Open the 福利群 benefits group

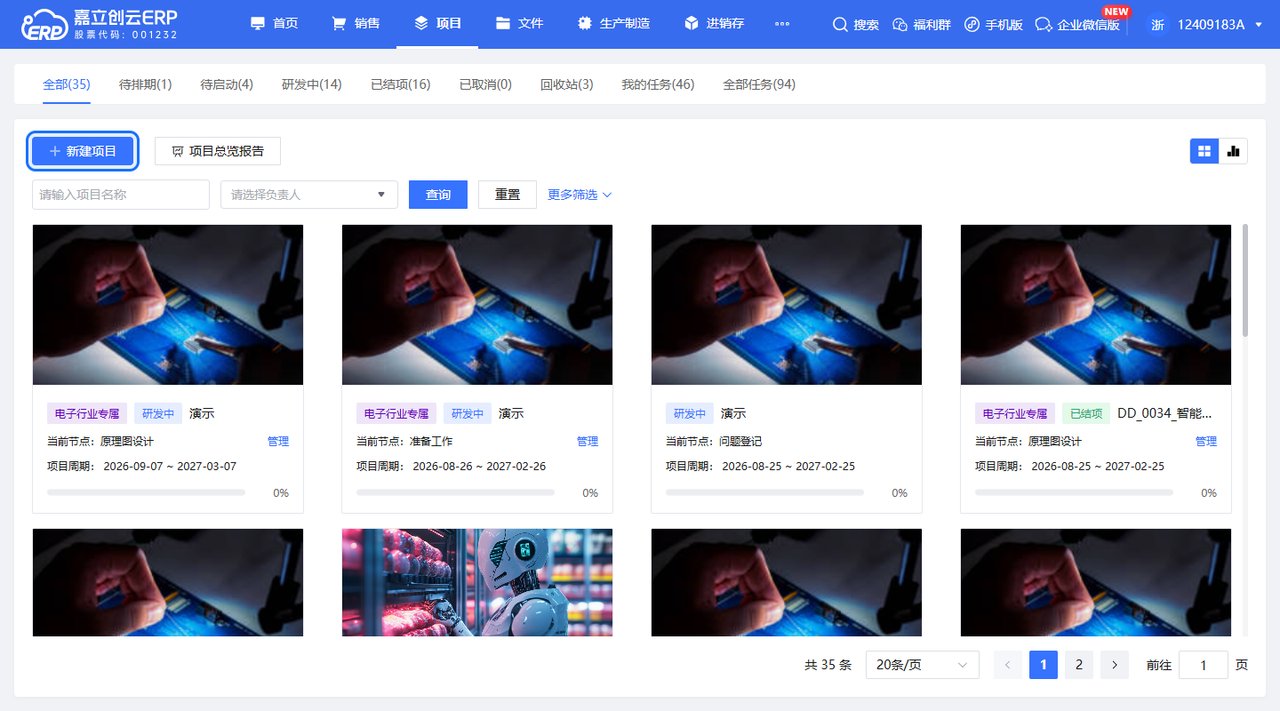click(922, 24)
